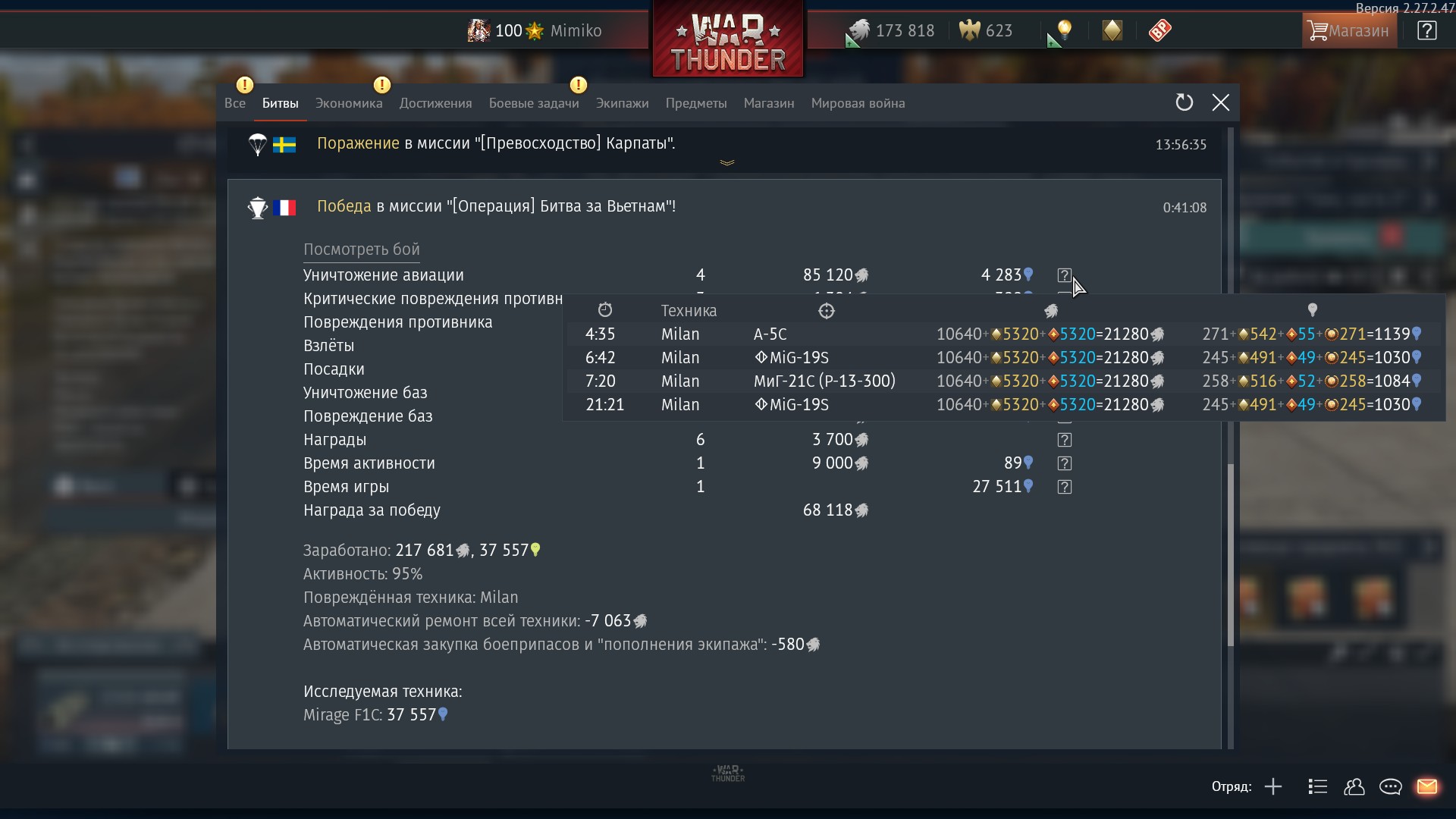Image resolution: width=1456 pixels, height=819 pixels.
Task: Show details for Награды row
Action: coord(1065,440)
